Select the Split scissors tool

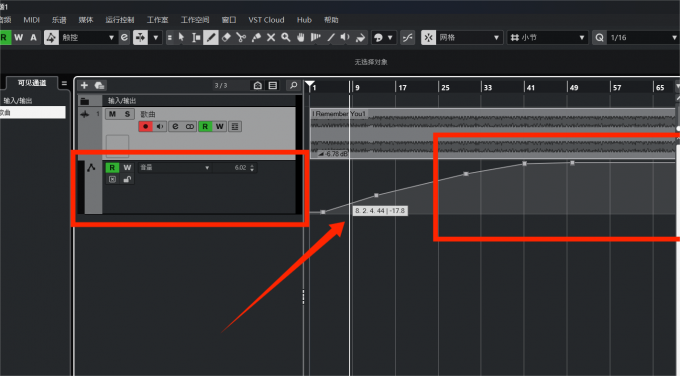coord(241,38)
